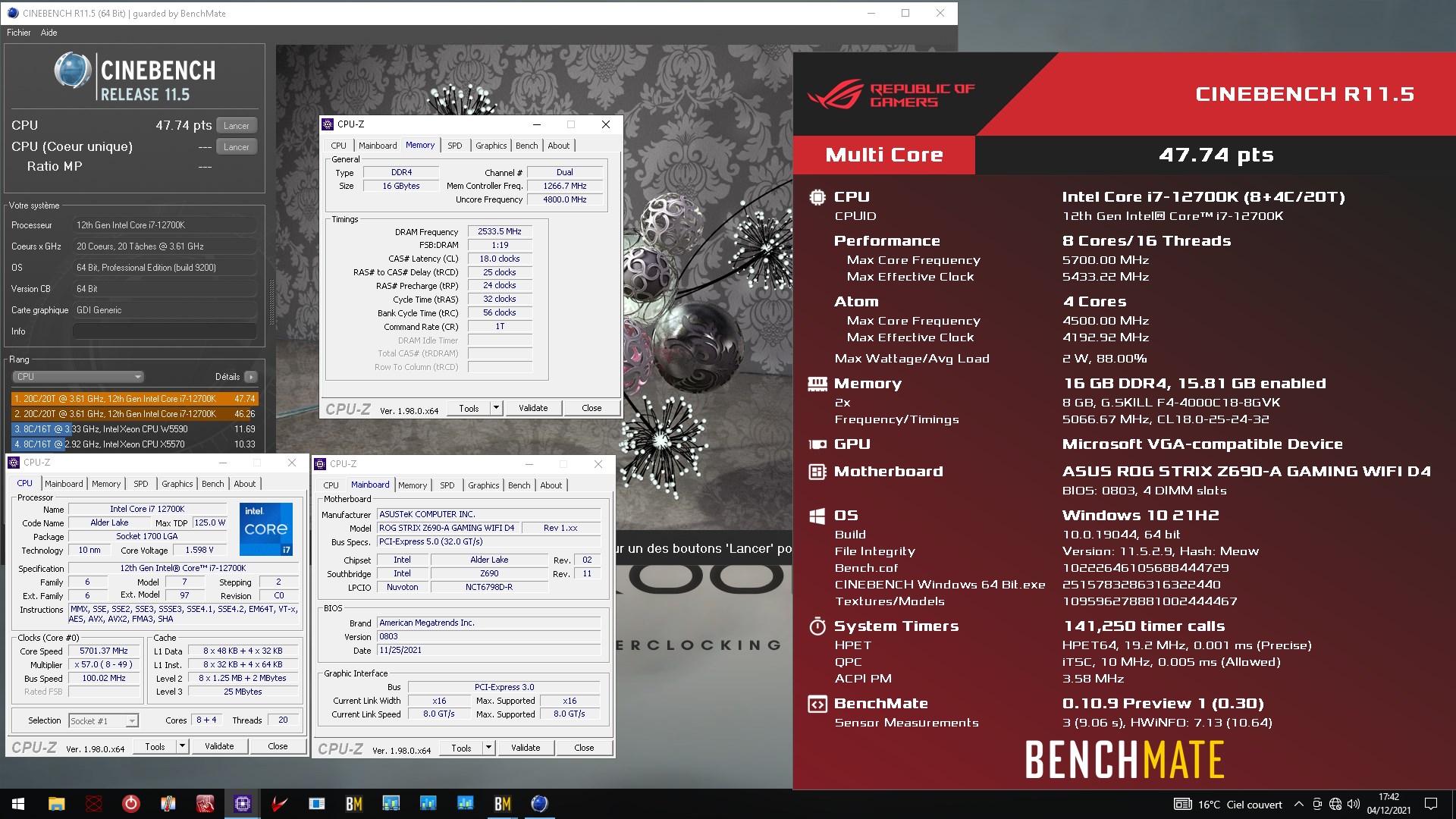Click the Close button in the CPU-tab CPU-Z window
The width and height of the screenshot is (1456, 819).
pos(278,746)
